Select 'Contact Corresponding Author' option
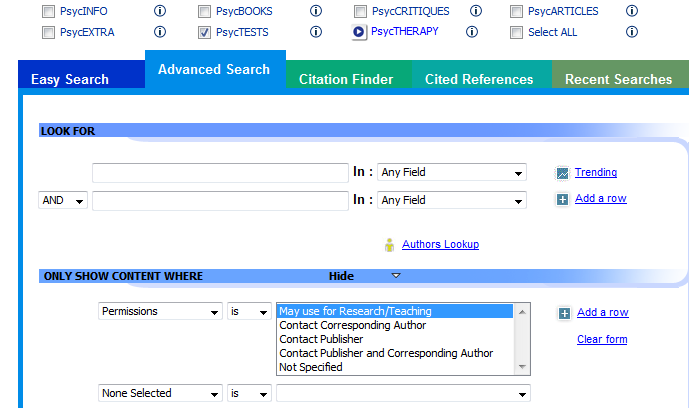Viewport: 689px width, 408px height. [x=395, y=325]
